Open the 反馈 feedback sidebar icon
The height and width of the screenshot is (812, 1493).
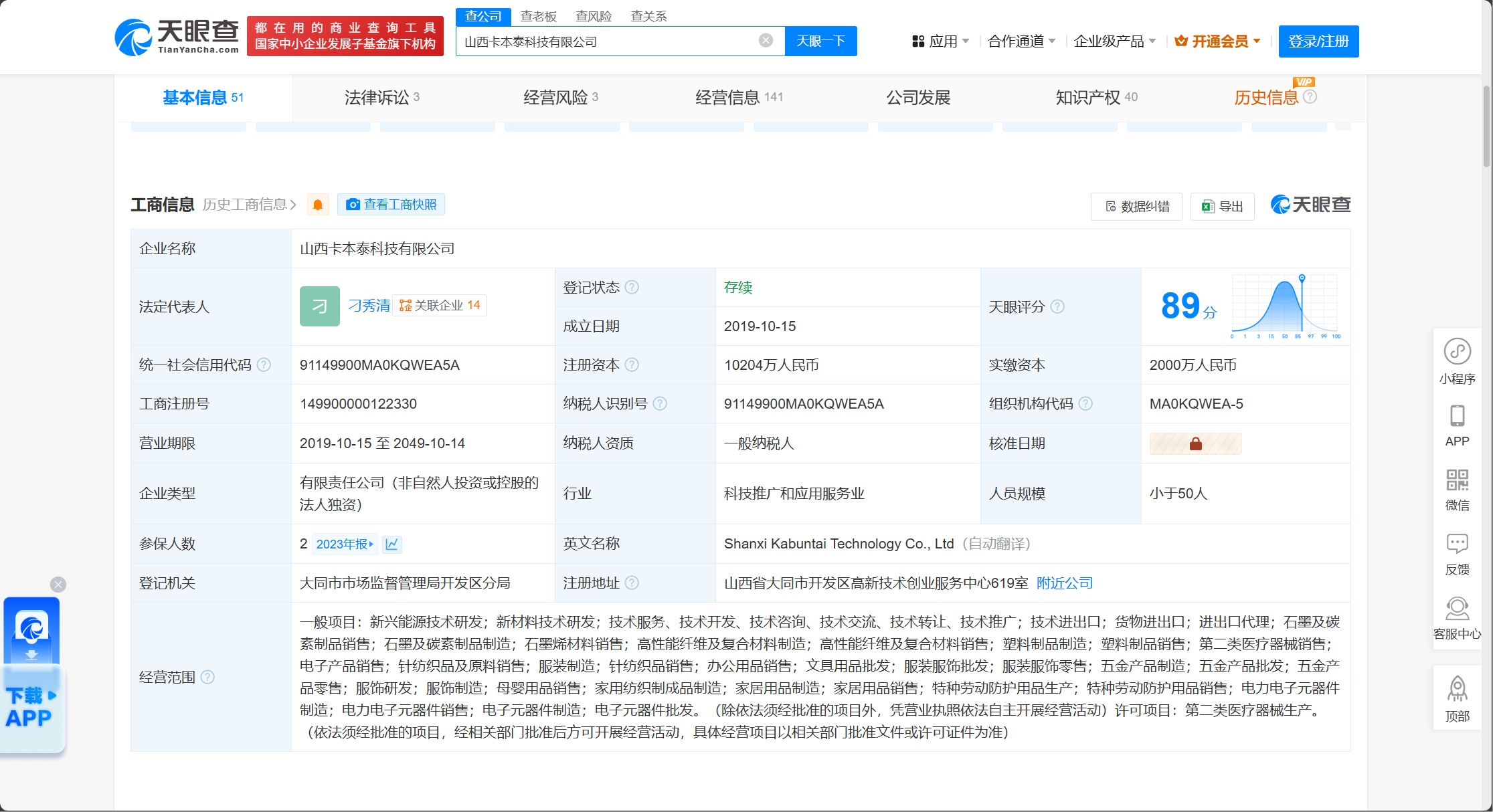[1457, 554]
